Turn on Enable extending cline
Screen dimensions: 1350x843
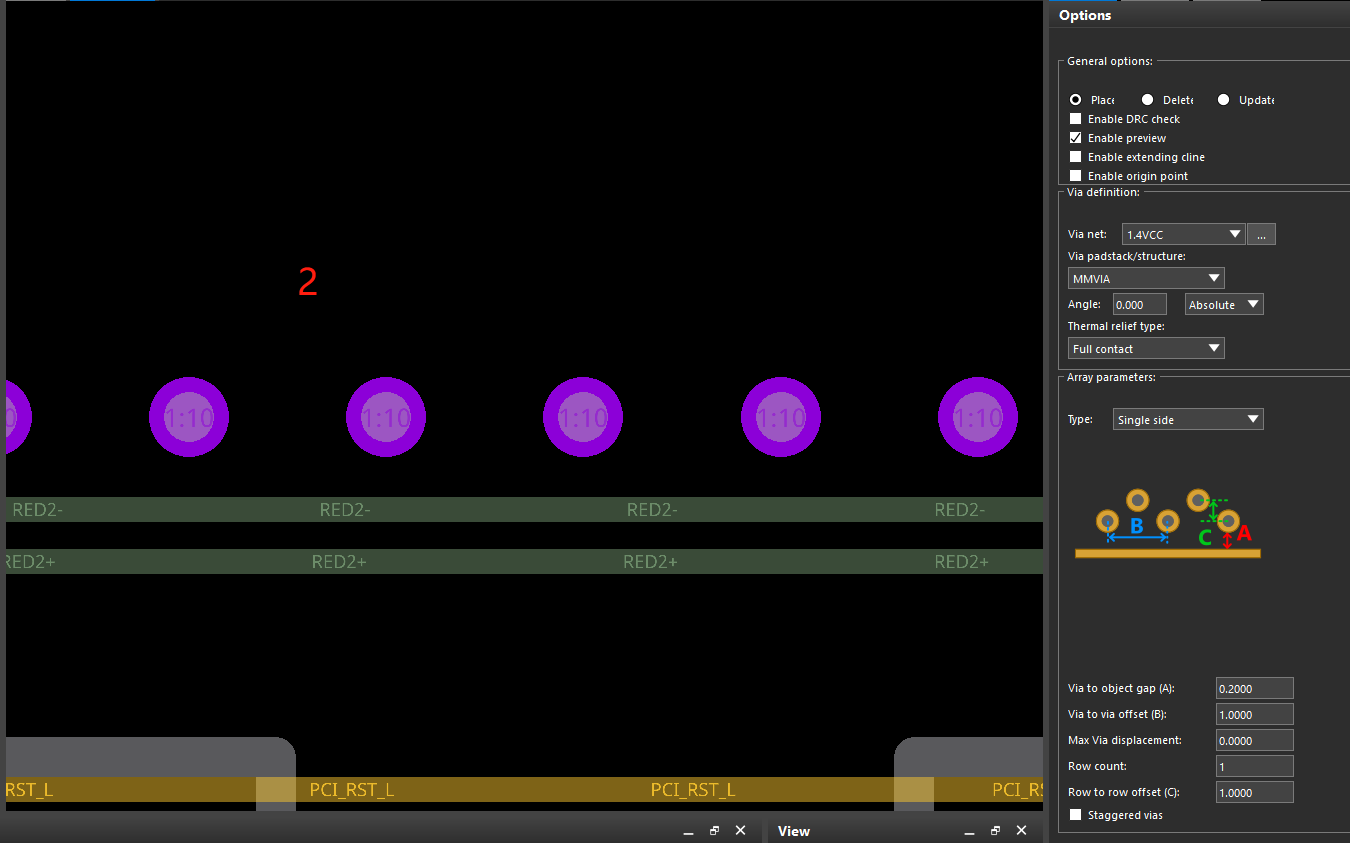coord(1076,157)
